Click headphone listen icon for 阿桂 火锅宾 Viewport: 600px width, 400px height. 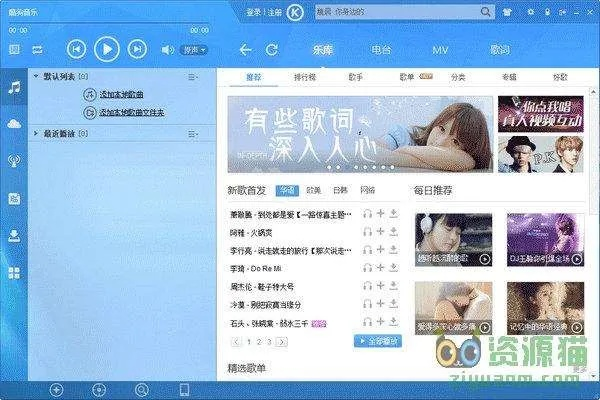pos(367,231)
